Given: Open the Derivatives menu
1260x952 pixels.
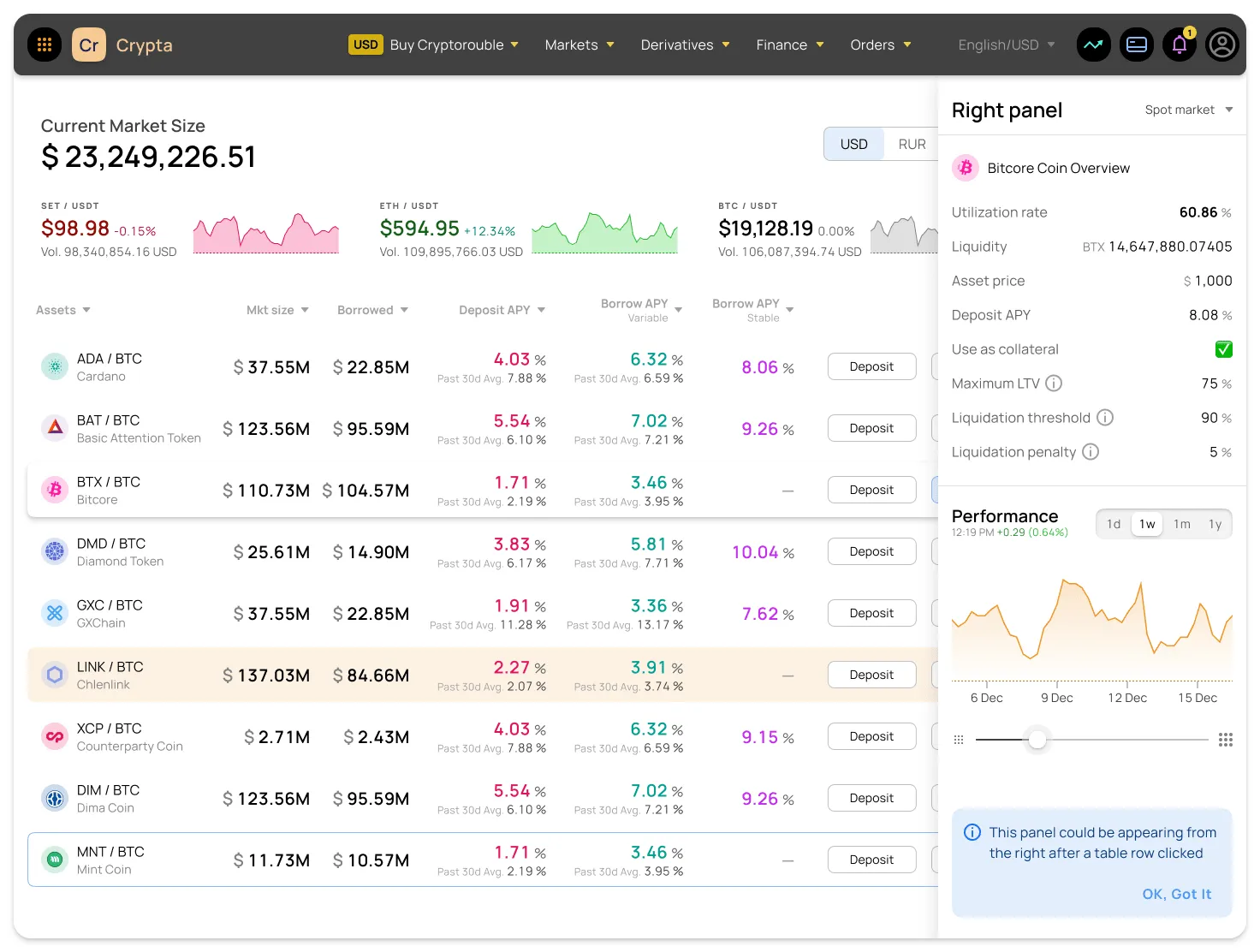Looking at the screenshot, I should (685, 45).
